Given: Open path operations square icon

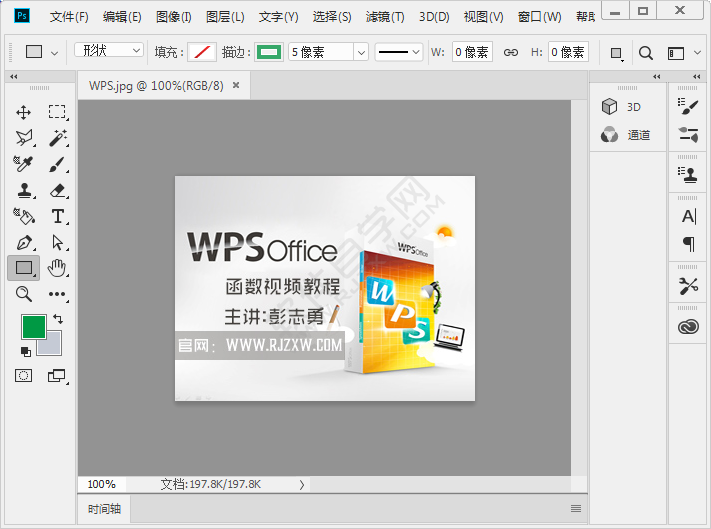Looking at the screenshot, I should pyautogui.click(x=616, y=53).
